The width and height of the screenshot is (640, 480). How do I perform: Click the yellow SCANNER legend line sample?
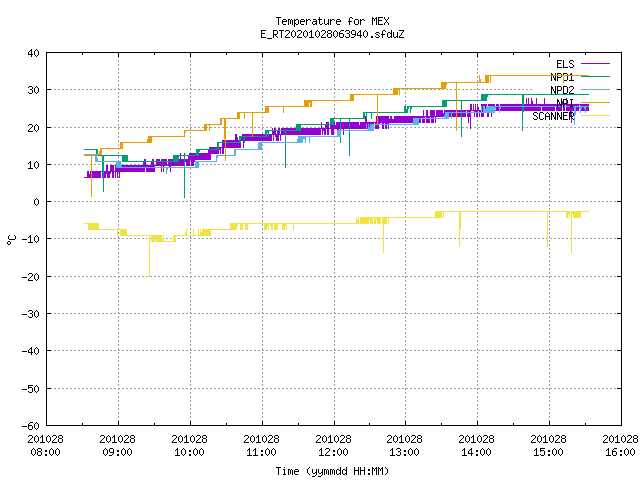(595, 116)
